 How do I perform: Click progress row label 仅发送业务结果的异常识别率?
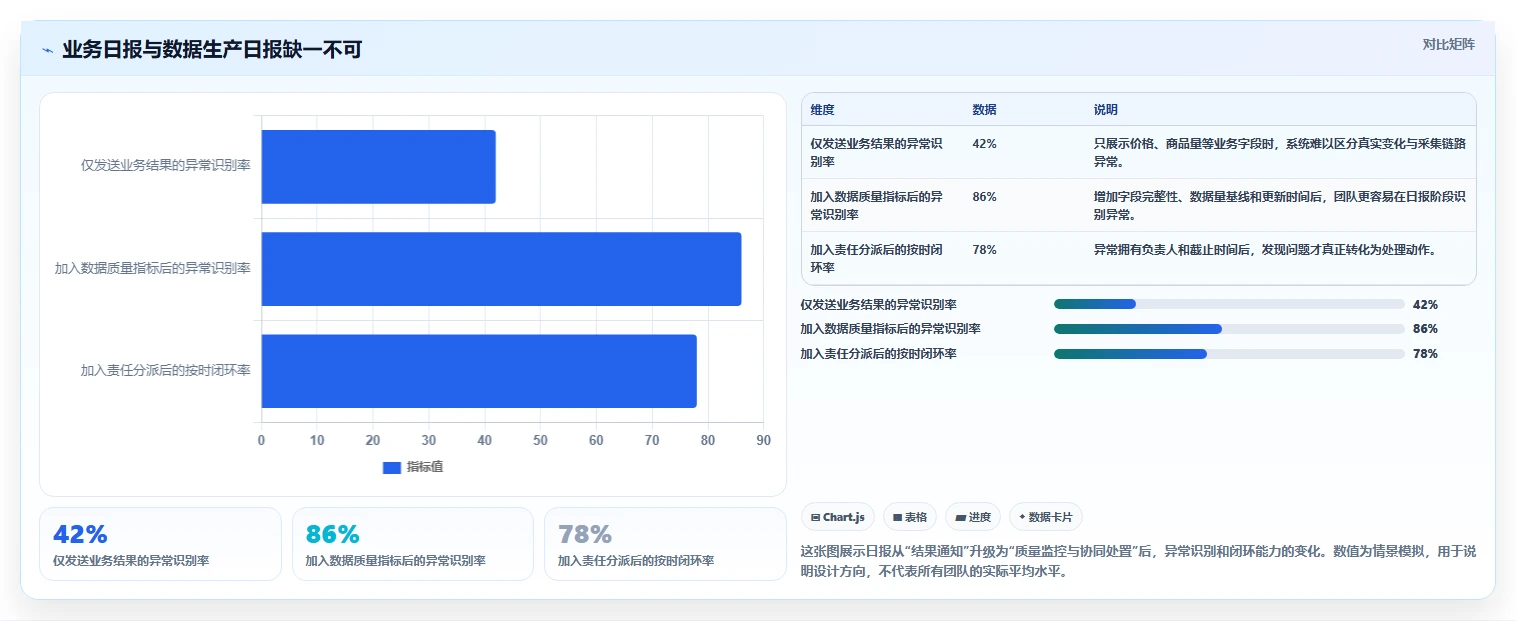coord(879,305)
